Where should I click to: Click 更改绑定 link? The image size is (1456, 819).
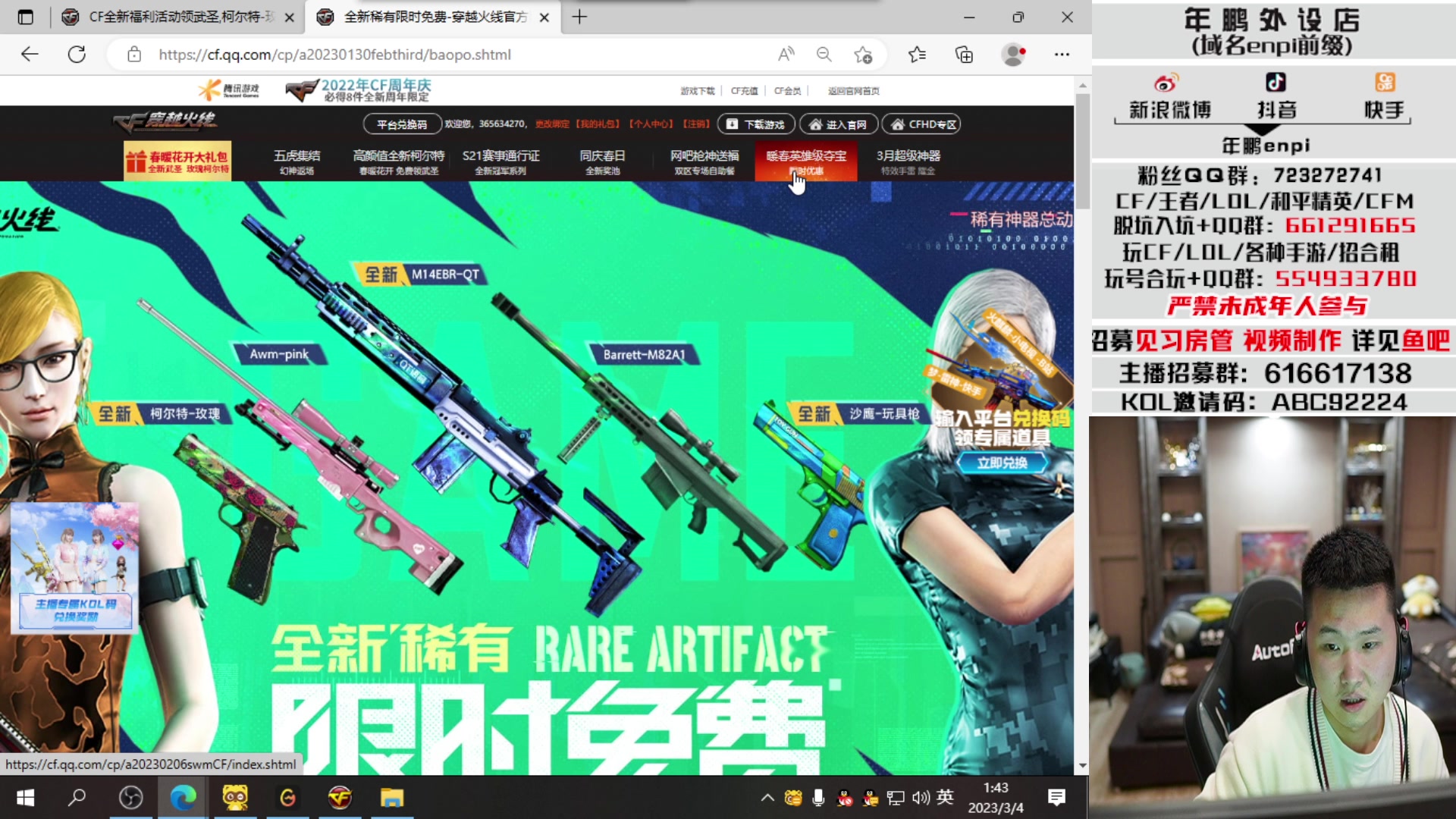coord(551,124)
